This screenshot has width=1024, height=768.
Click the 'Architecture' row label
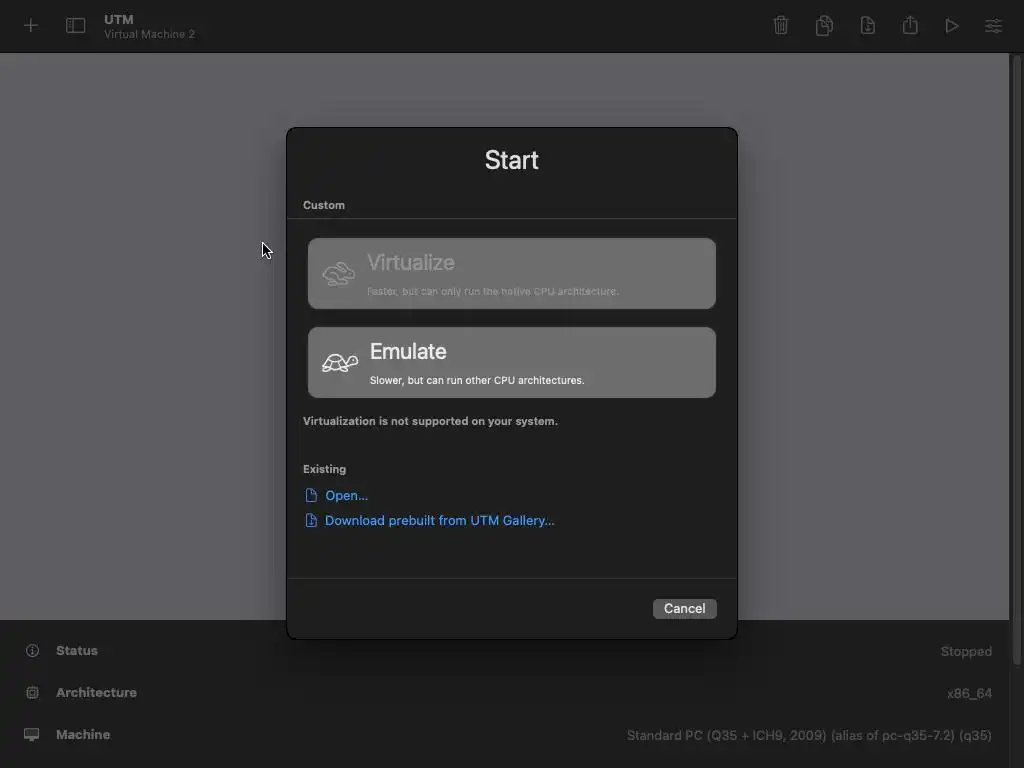pos(96,692)
